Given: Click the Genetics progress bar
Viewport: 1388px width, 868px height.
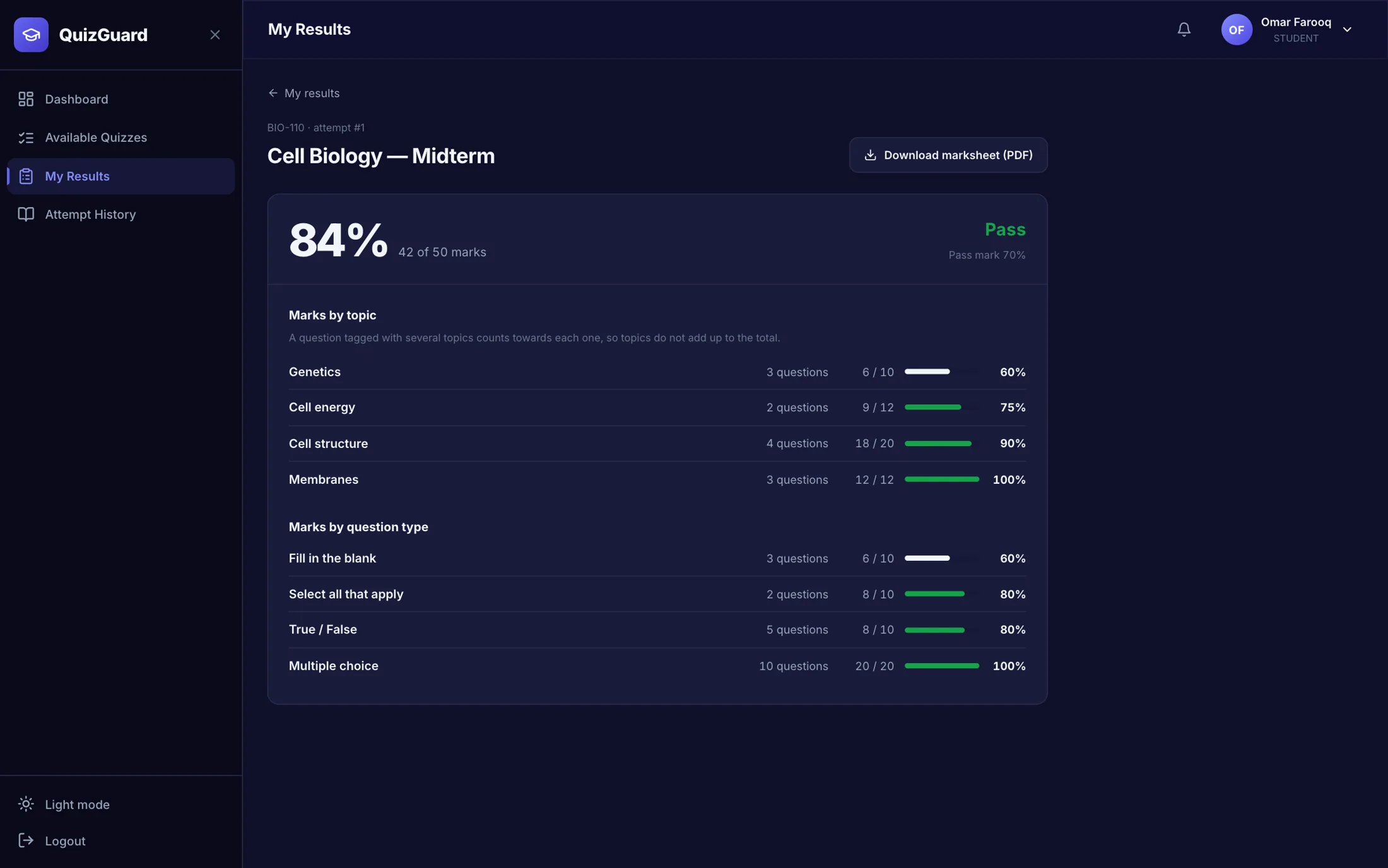Looking at the screenshot, I should 942,372.
